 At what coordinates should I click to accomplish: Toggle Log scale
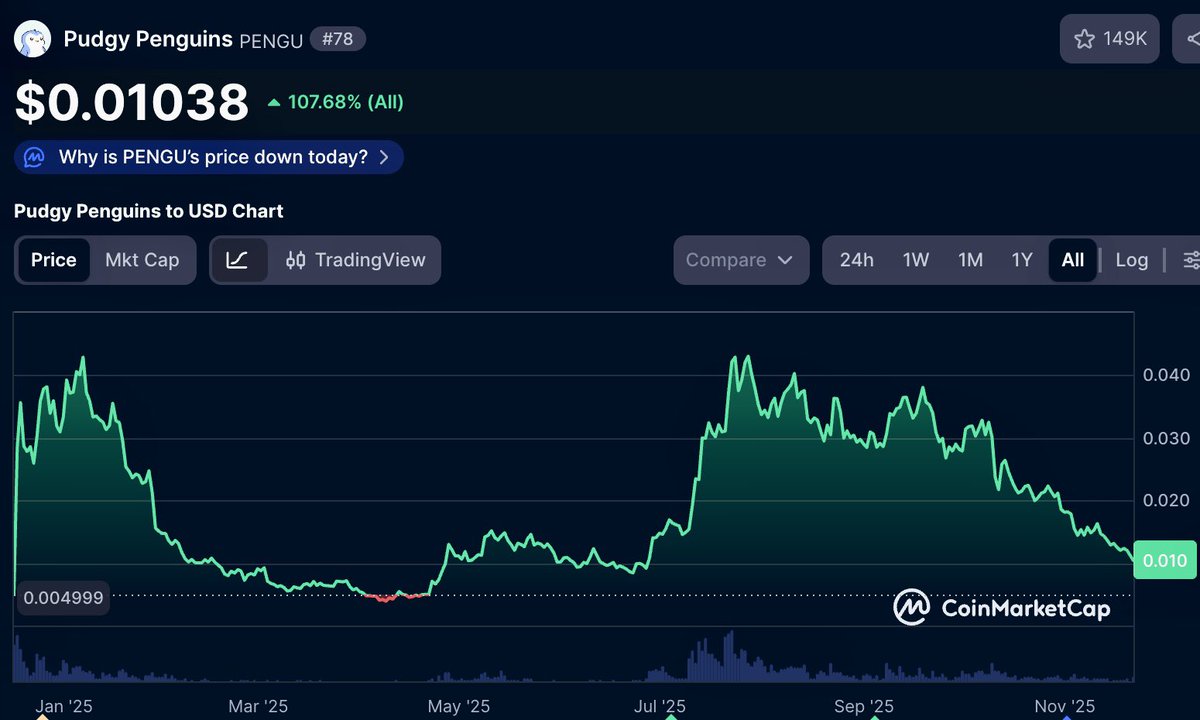[x=1132, y=260]
